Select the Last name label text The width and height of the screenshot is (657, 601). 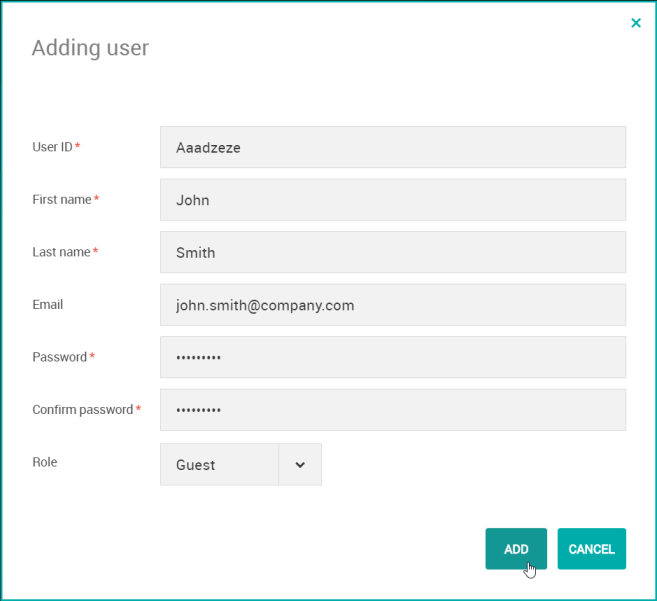click(61, 252)
